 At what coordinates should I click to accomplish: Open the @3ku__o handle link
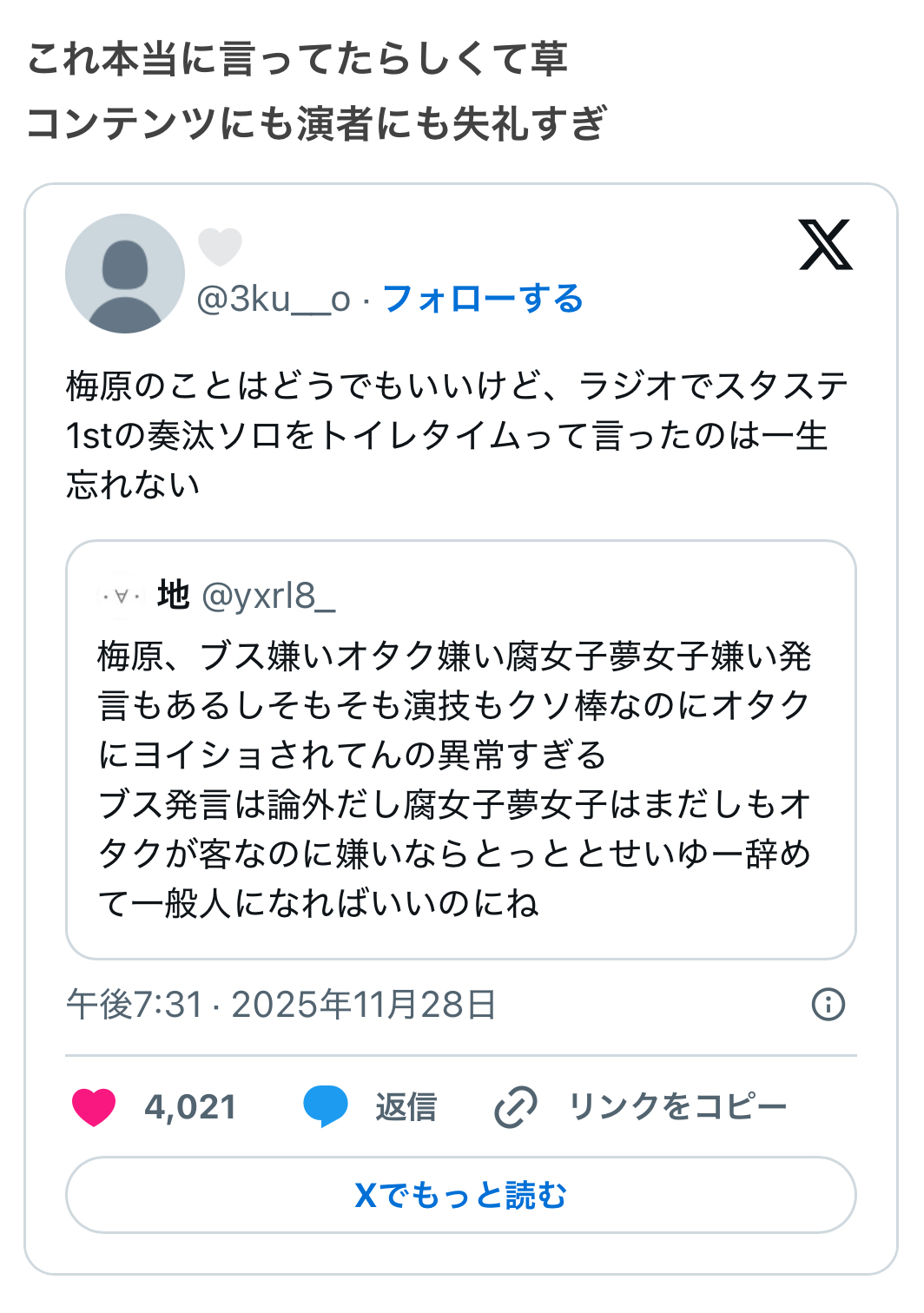(274, 299)
